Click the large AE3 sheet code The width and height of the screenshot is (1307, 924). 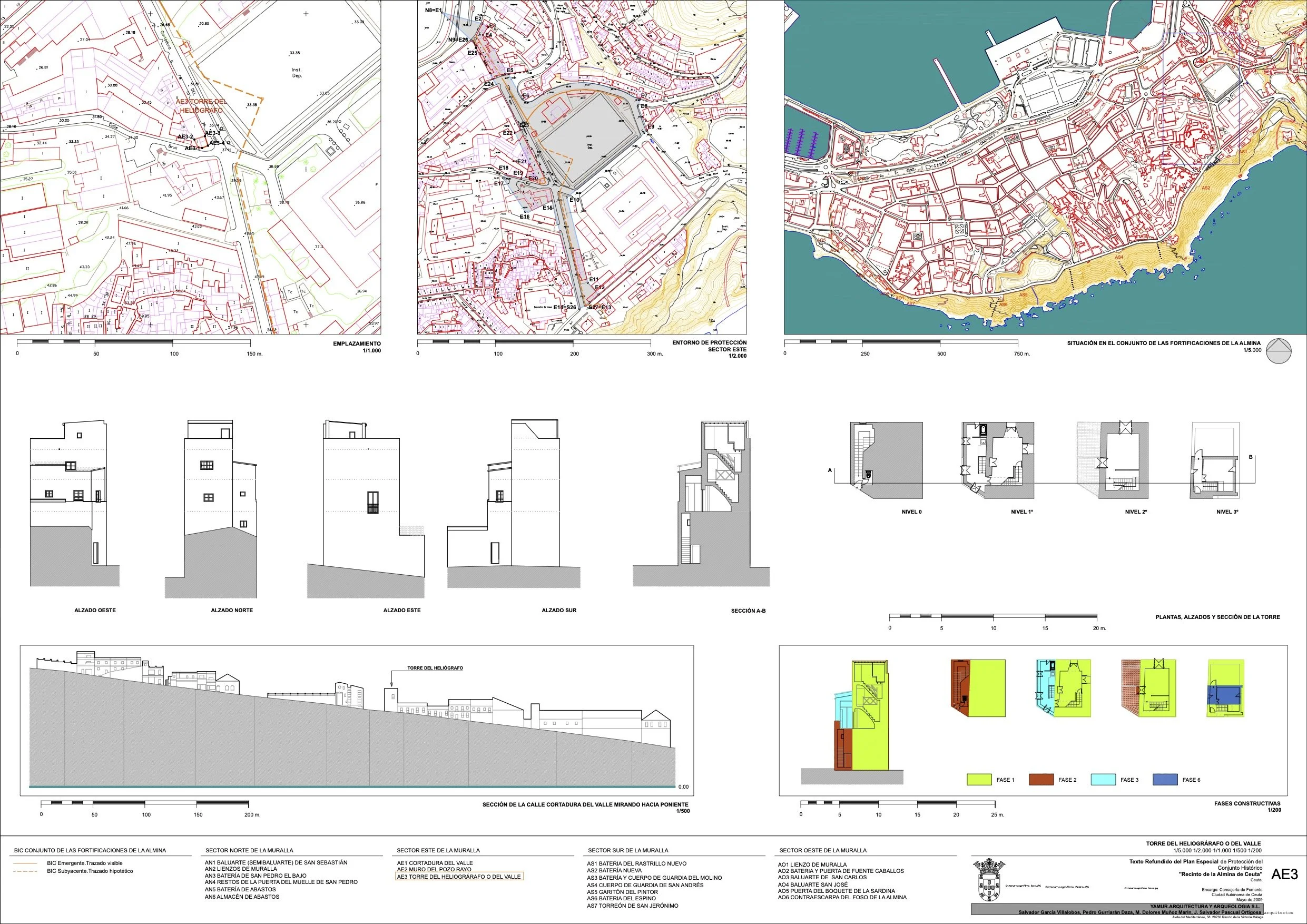pos(1284,874)
